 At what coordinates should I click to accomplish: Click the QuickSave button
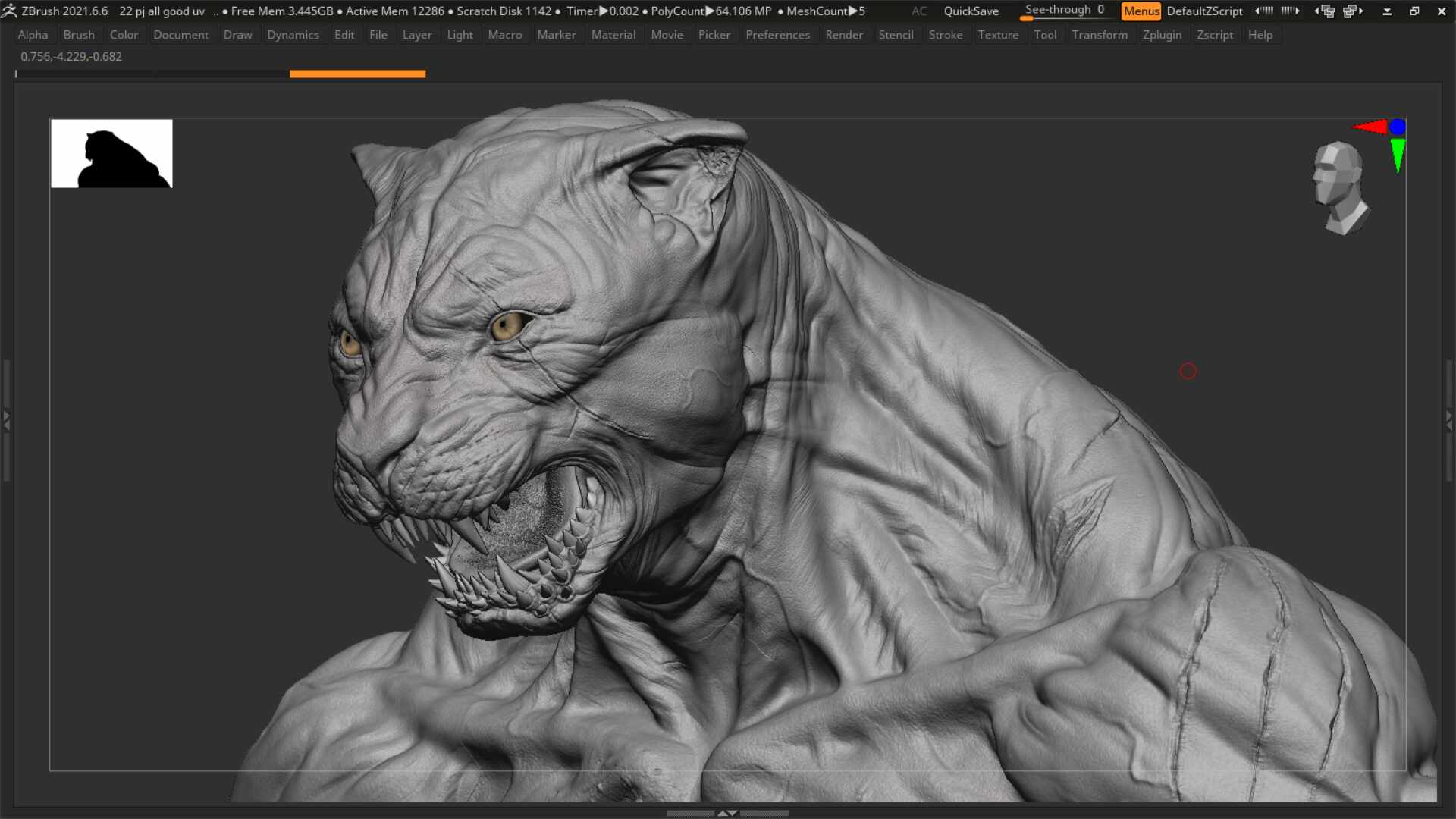tap(971, 11)
